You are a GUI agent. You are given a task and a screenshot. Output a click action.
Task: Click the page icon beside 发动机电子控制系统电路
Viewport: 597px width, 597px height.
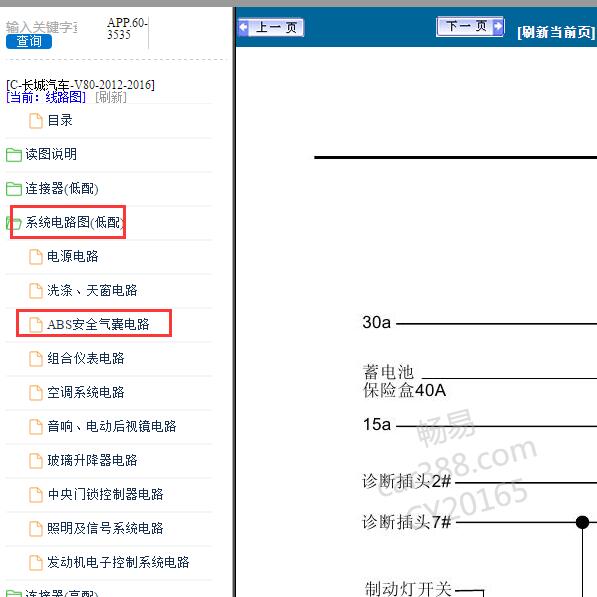36,562
